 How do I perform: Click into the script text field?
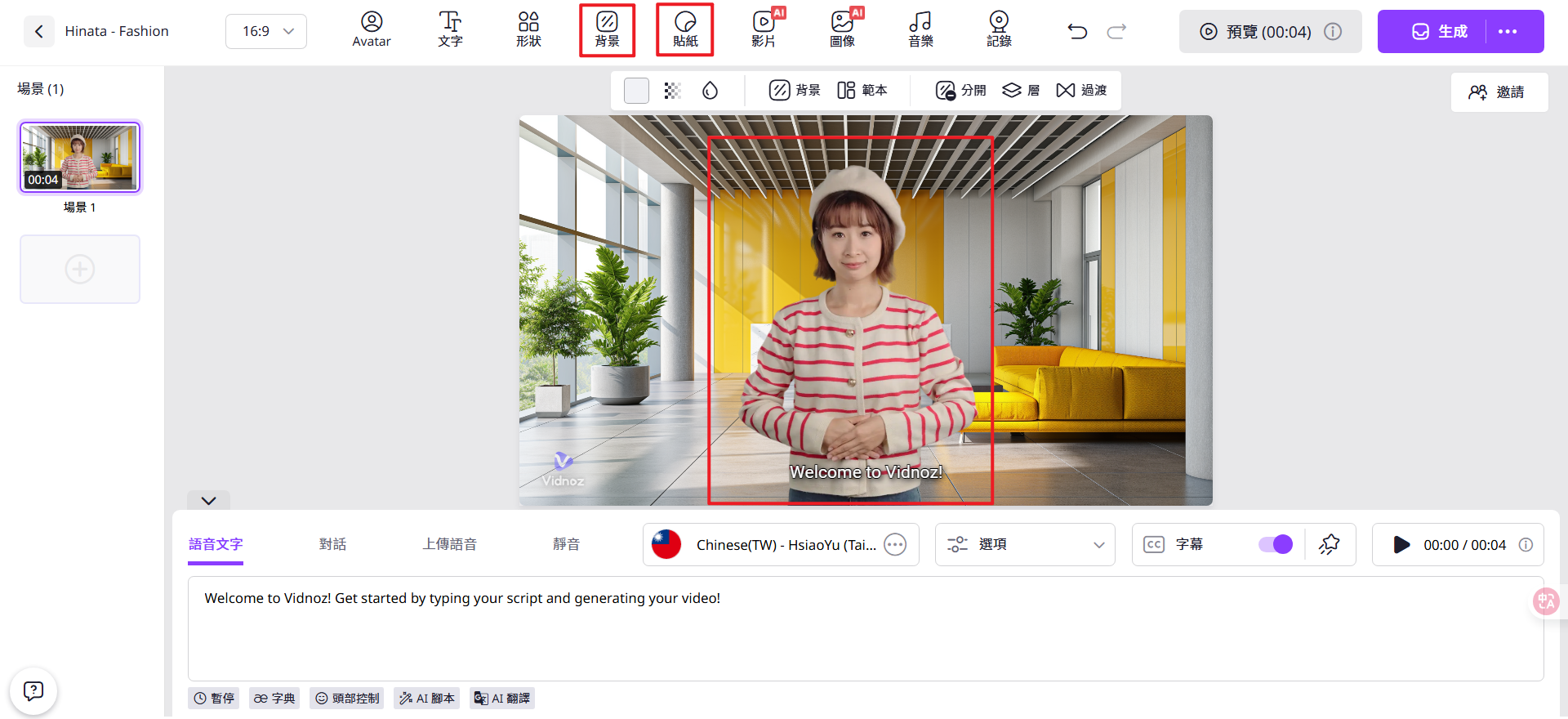click(866, 628)
